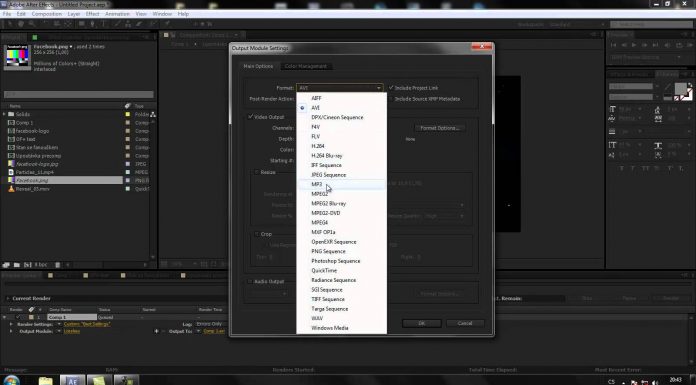Select the Horizontal Type tool
Screen dimensions: 696x385
click(104, 24)
